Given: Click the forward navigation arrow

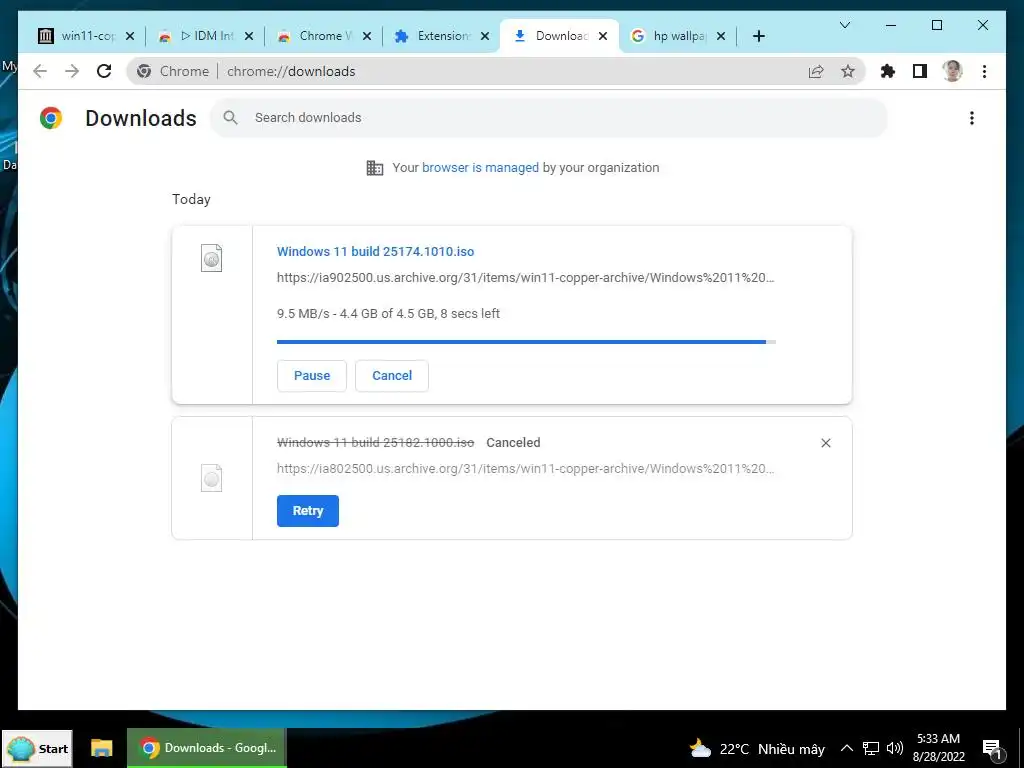Looking at the screenshot, I should coord(72,71).
